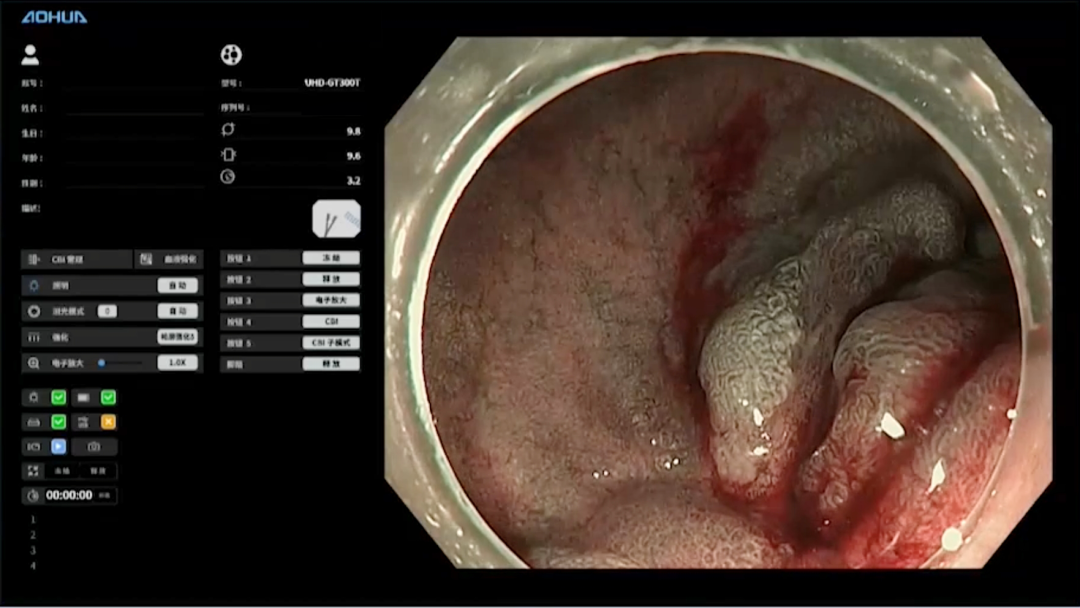1080x608 pixels.
Task: Click the birthday input field, third row
Action: [x=135, y=134]
